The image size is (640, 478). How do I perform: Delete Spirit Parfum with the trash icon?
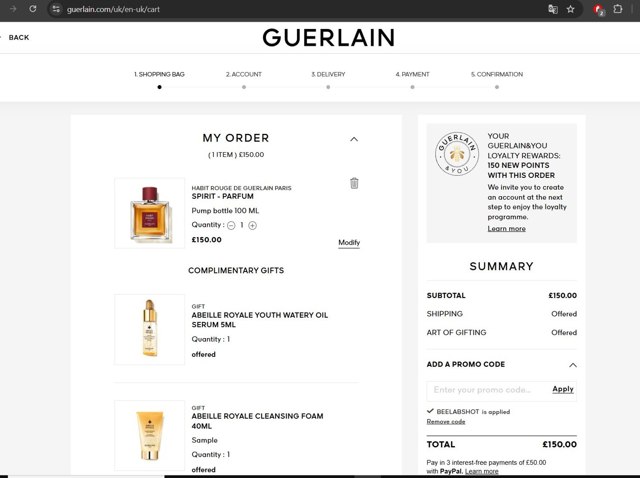(x=354, y=183)
